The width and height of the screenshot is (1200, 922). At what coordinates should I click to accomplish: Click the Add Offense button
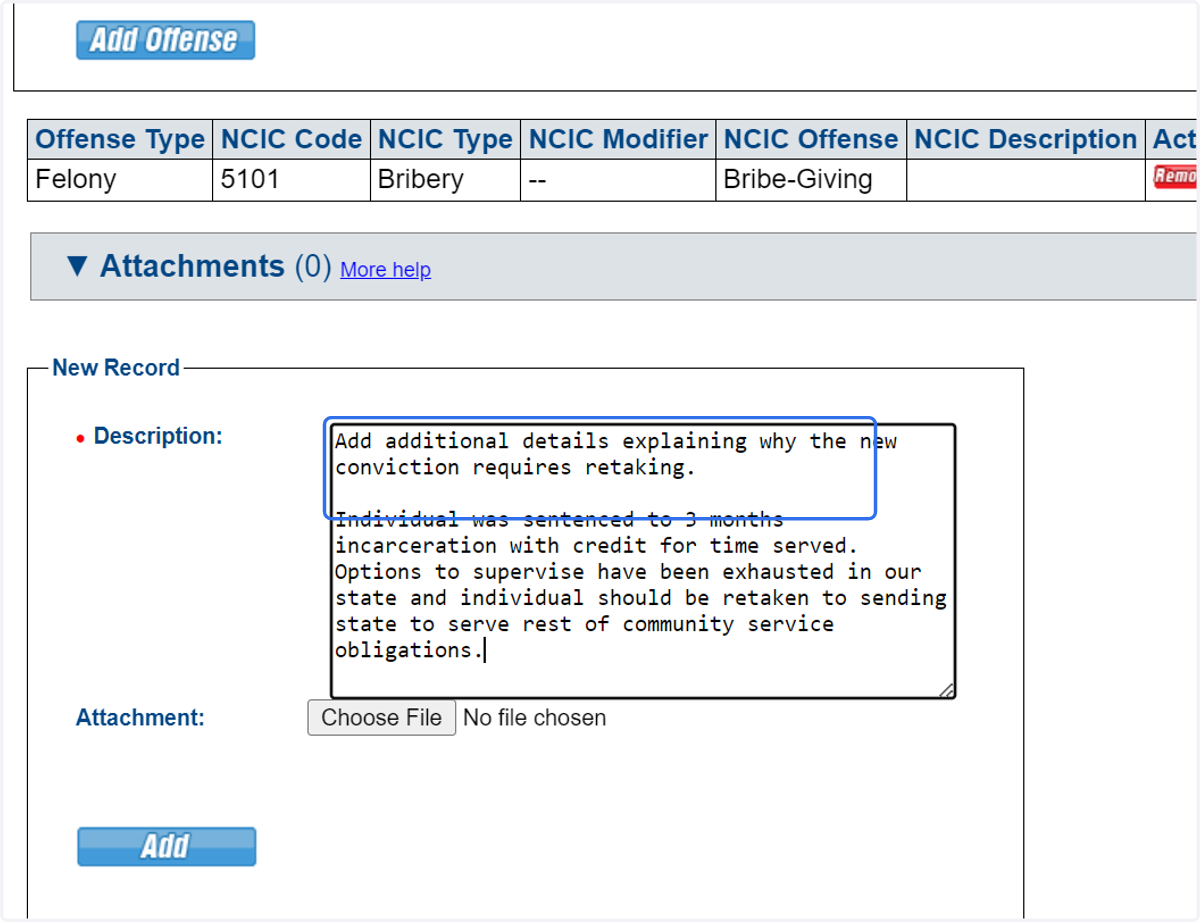166,40
